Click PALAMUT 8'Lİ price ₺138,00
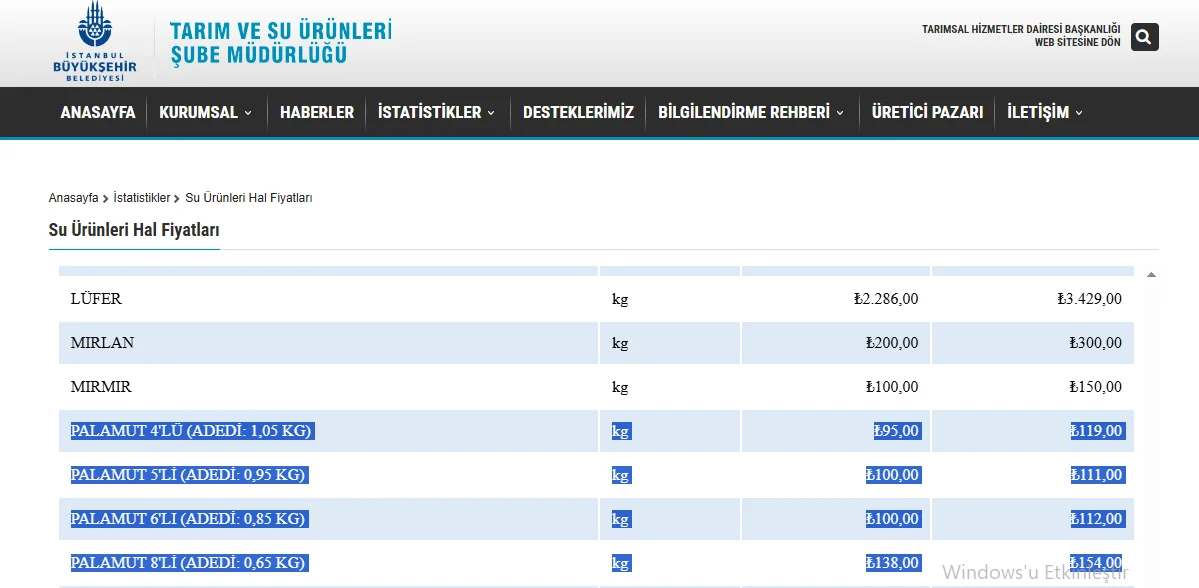 tap(893, 563)
